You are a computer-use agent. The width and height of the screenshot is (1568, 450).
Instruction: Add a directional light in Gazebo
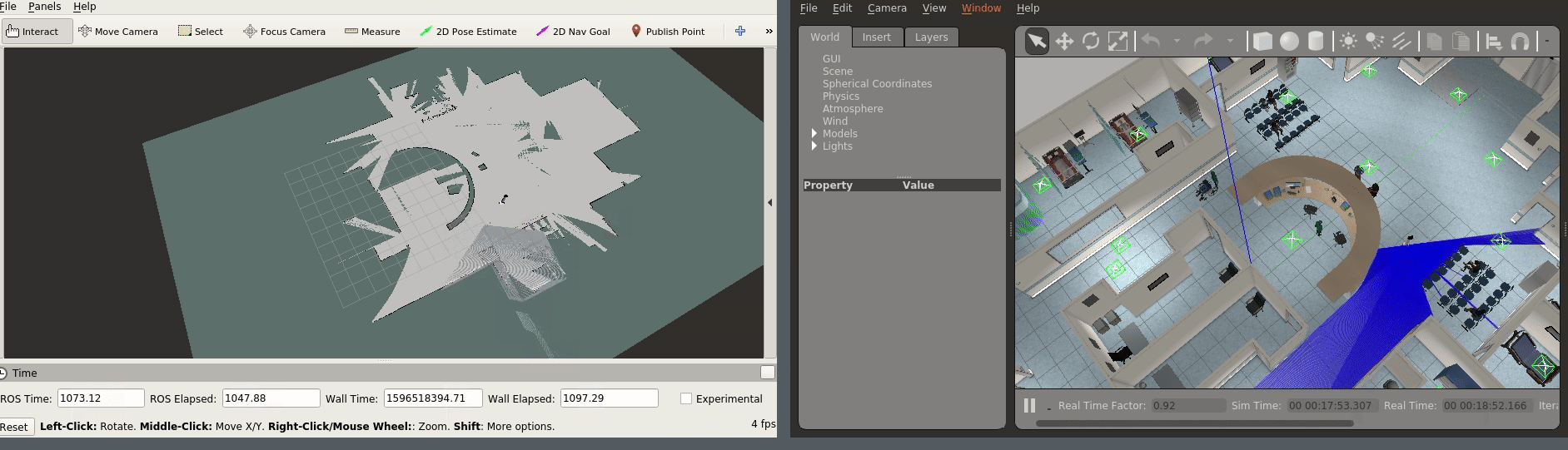(x=1401, y=42)
